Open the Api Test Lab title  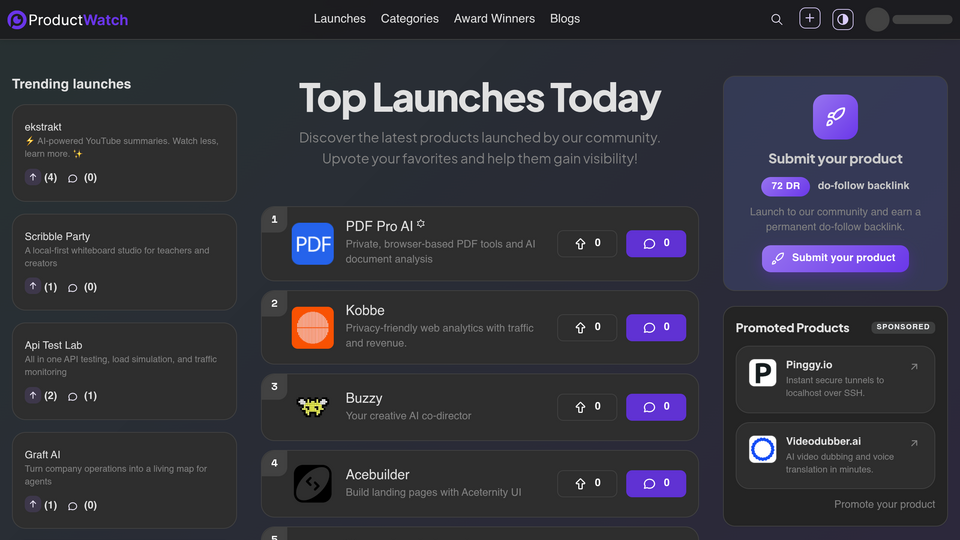pyautogui.click(x=53, y=345)
